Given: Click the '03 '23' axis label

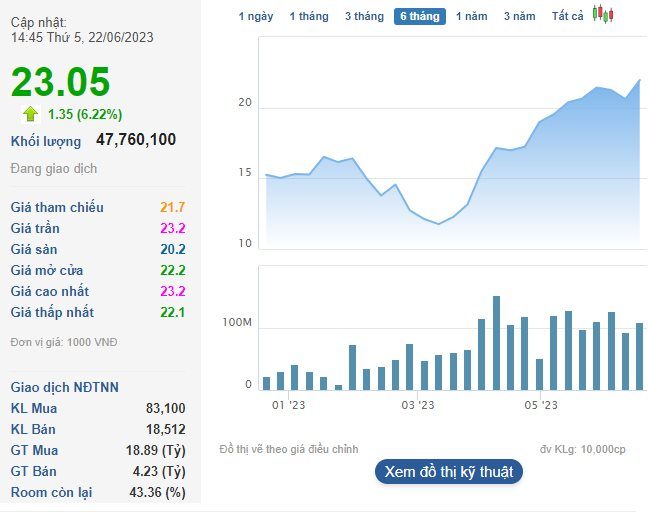Looking at the screenshot, I should pyautogui.click(x=418, y=405).
